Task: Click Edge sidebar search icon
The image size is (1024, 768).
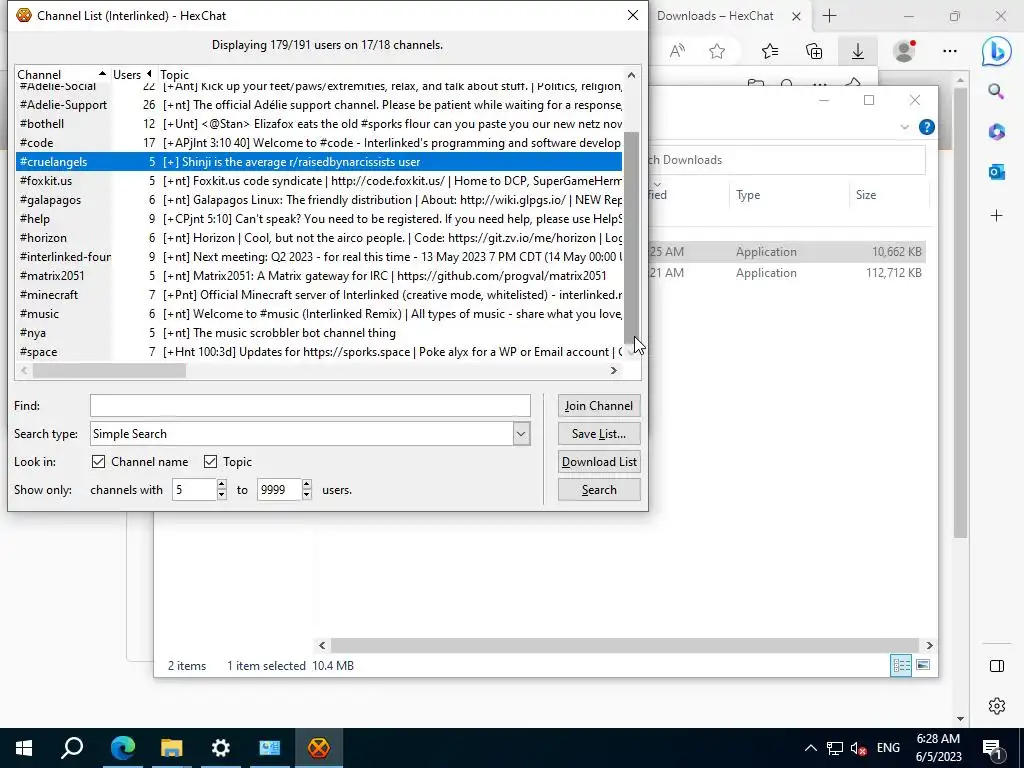Action: [x=996, y=91]
